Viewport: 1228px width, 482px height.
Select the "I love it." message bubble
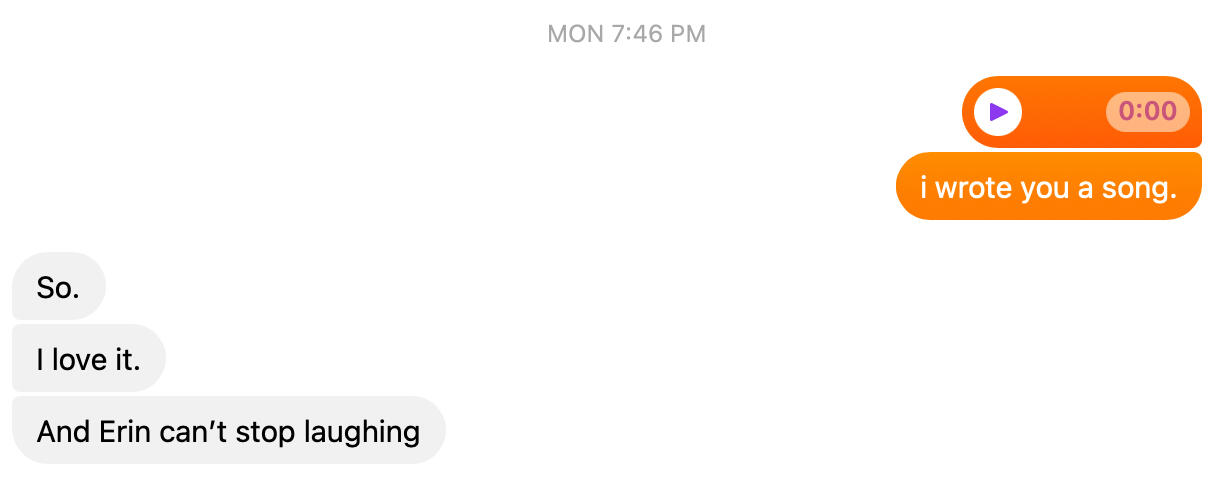tap(88, 358)
